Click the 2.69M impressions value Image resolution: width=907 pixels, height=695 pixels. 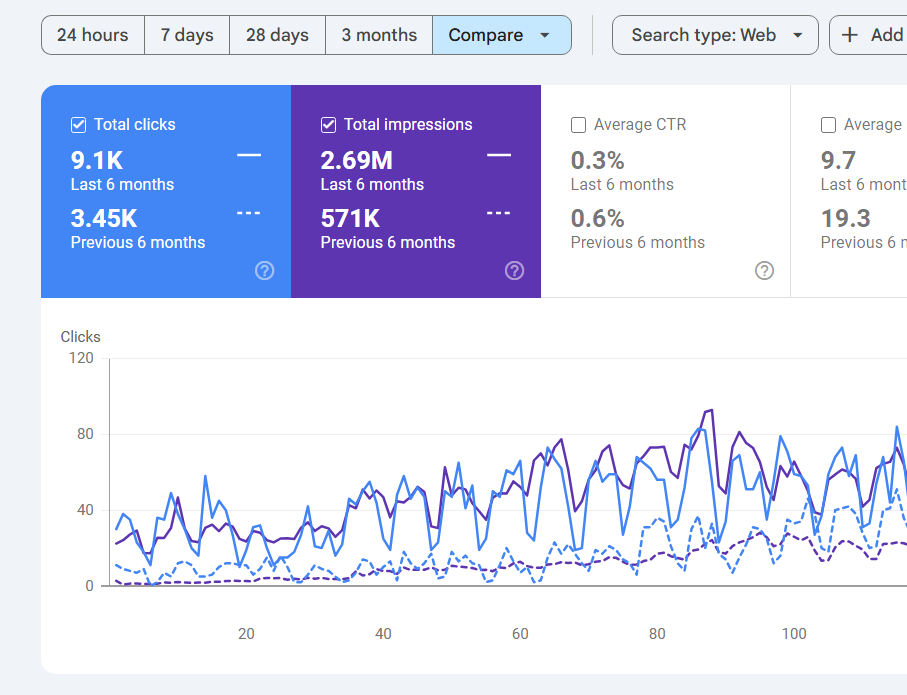357,160
